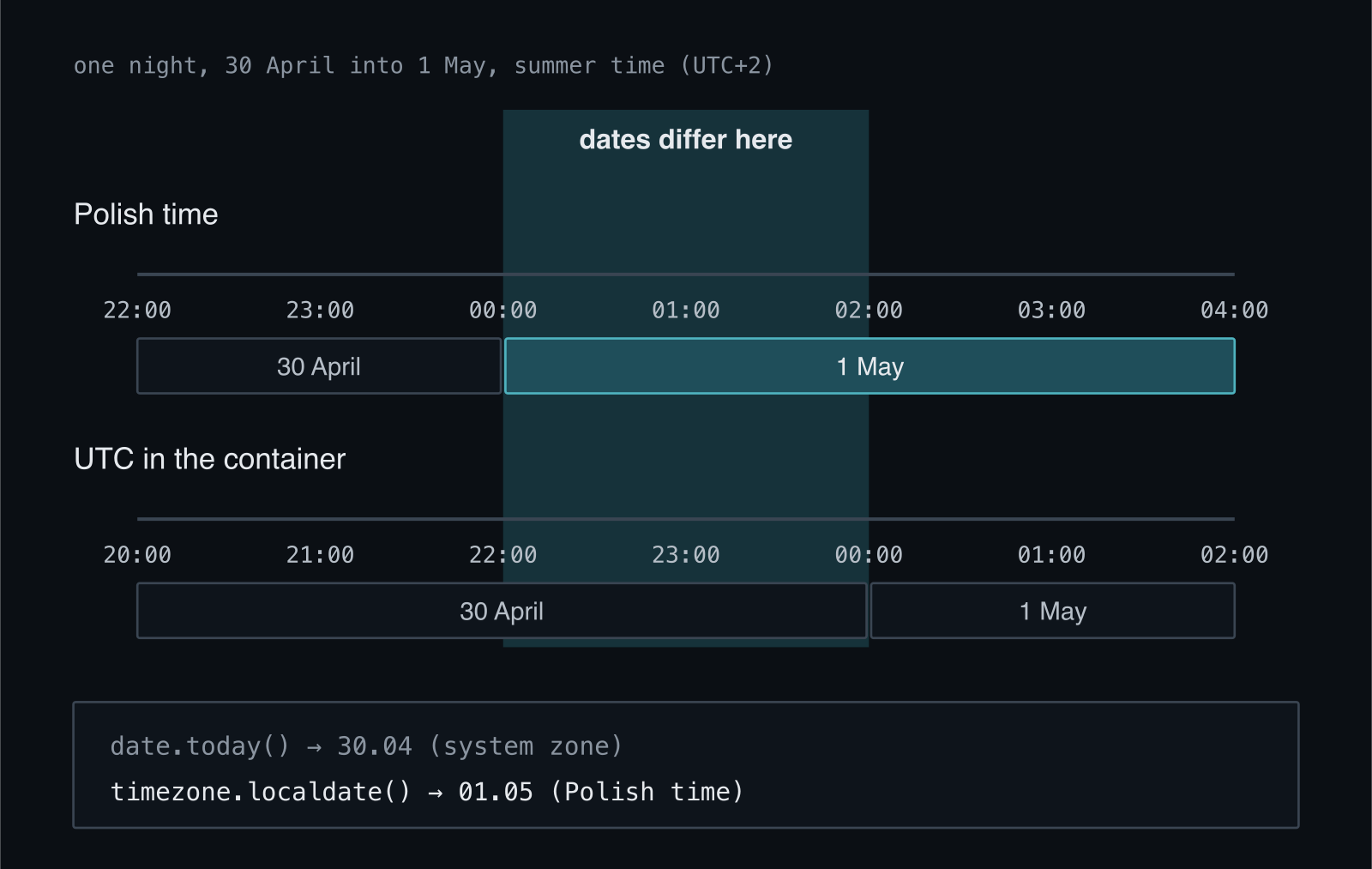Click the 01:00 tick on Polish timeline
The width and height of the screenshot is (1372, 869).
pos(686,311)
